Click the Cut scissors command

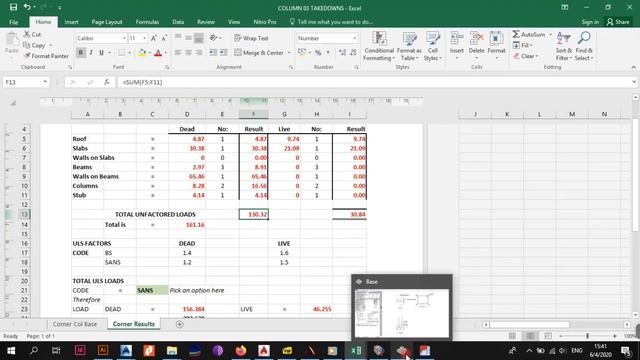32,35
